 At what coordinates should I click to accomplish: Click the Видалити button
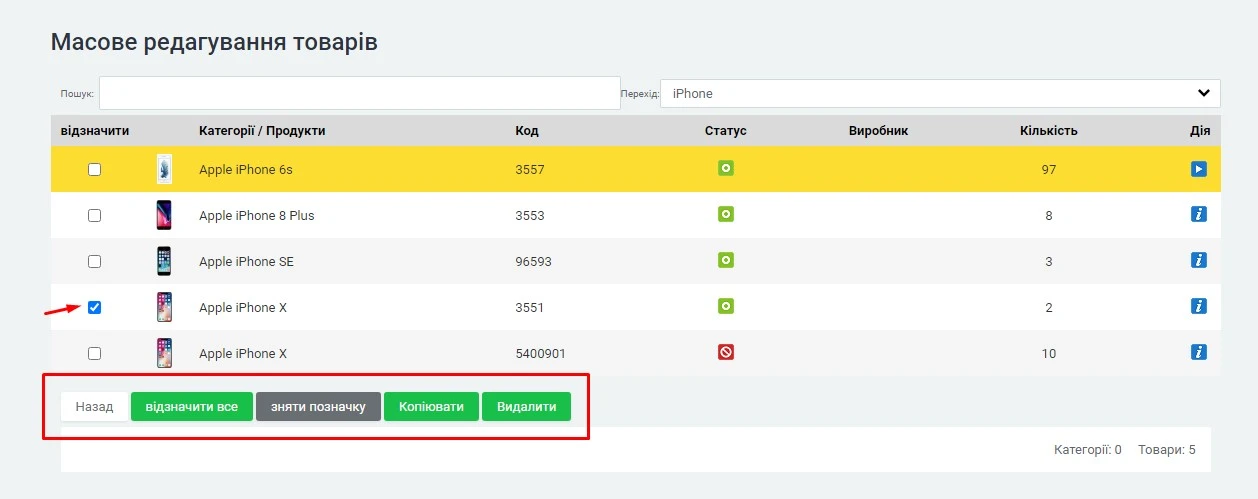point(526,407)
